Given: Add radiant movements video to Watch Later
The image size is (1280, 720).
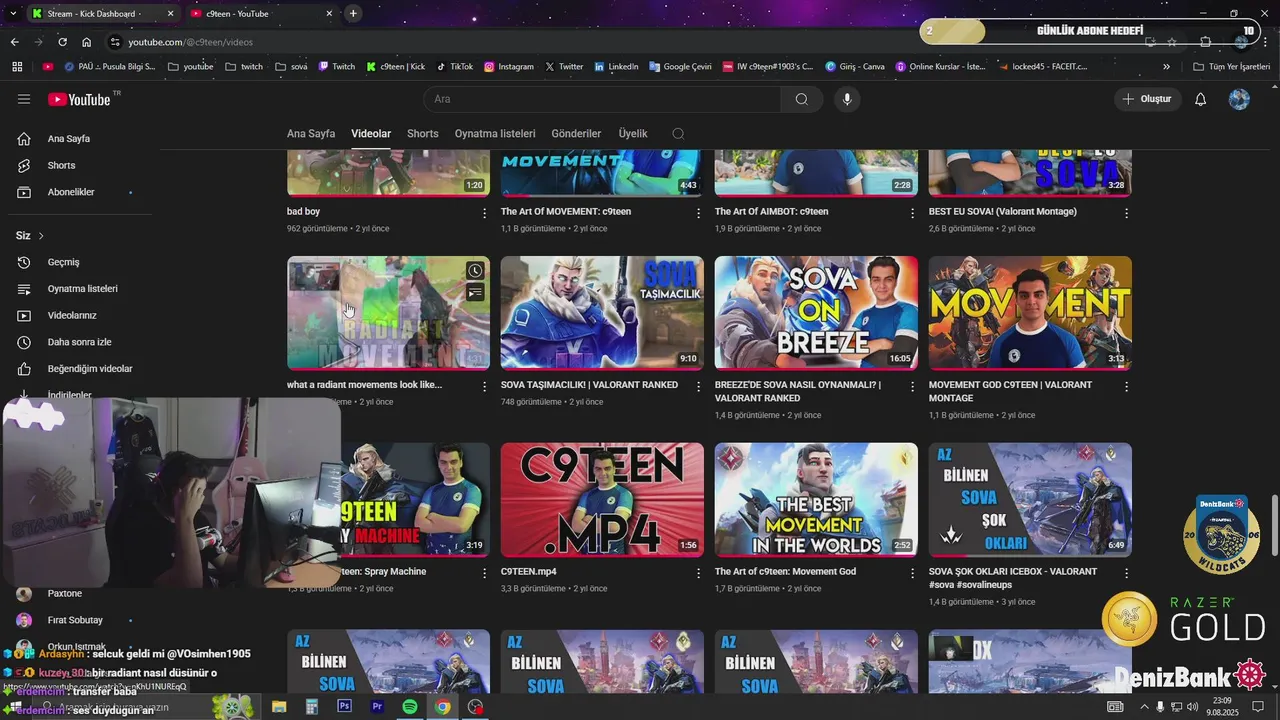Looking at the screenshot, I should 475,271.
